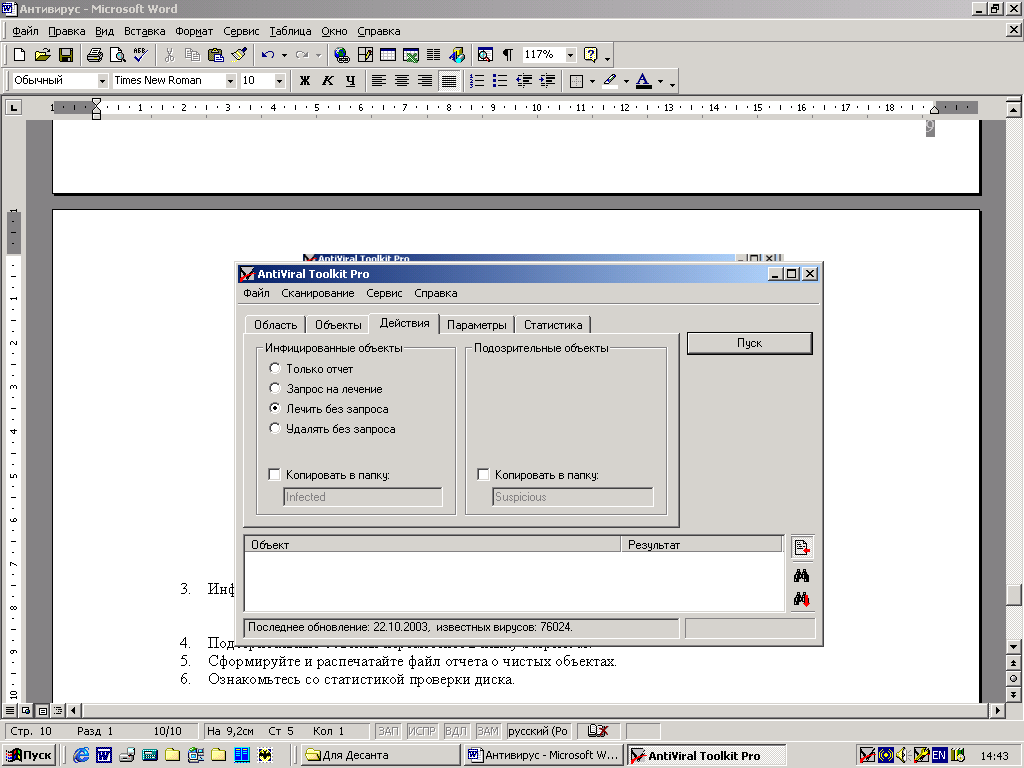Viewport: 1024px width, 768px height.
Task: Enable 'Копировать в папку' for infected objects
Action: point(274,475)
